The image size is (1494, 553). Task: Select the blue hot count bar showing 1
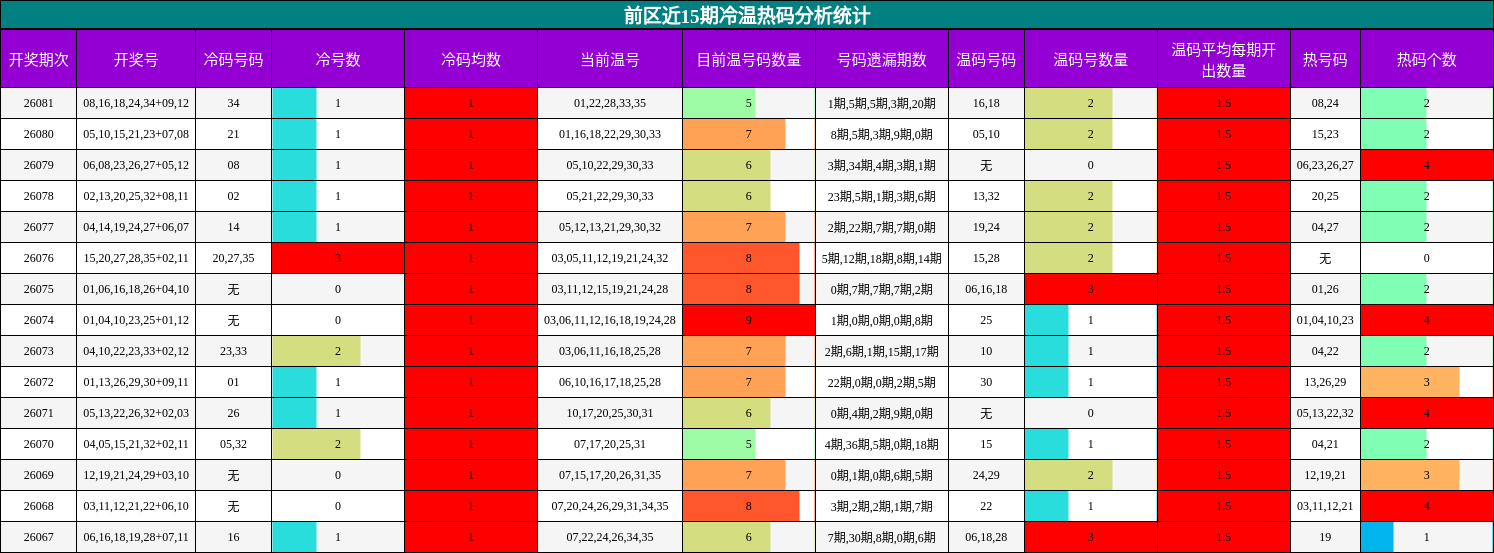pyautogui.click(x=1377, y=537)
